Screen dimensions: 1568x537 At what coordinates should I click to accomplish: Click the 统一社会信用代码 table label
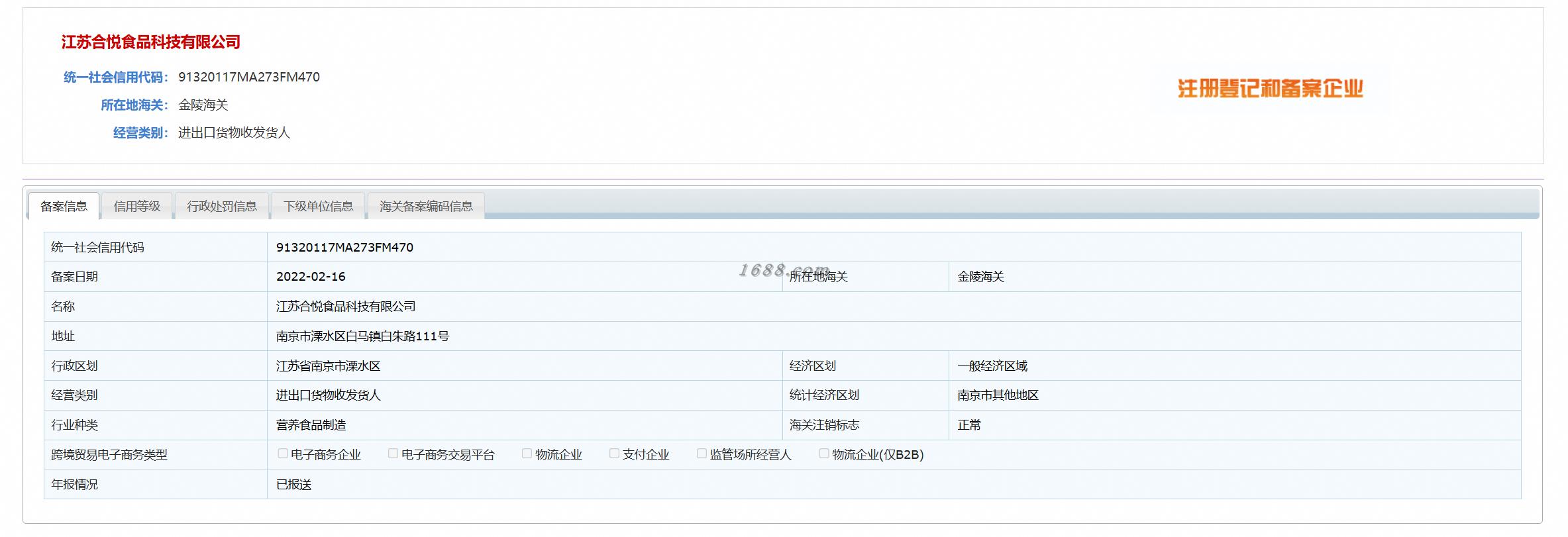pyautogui.click(x=97, y=248)
